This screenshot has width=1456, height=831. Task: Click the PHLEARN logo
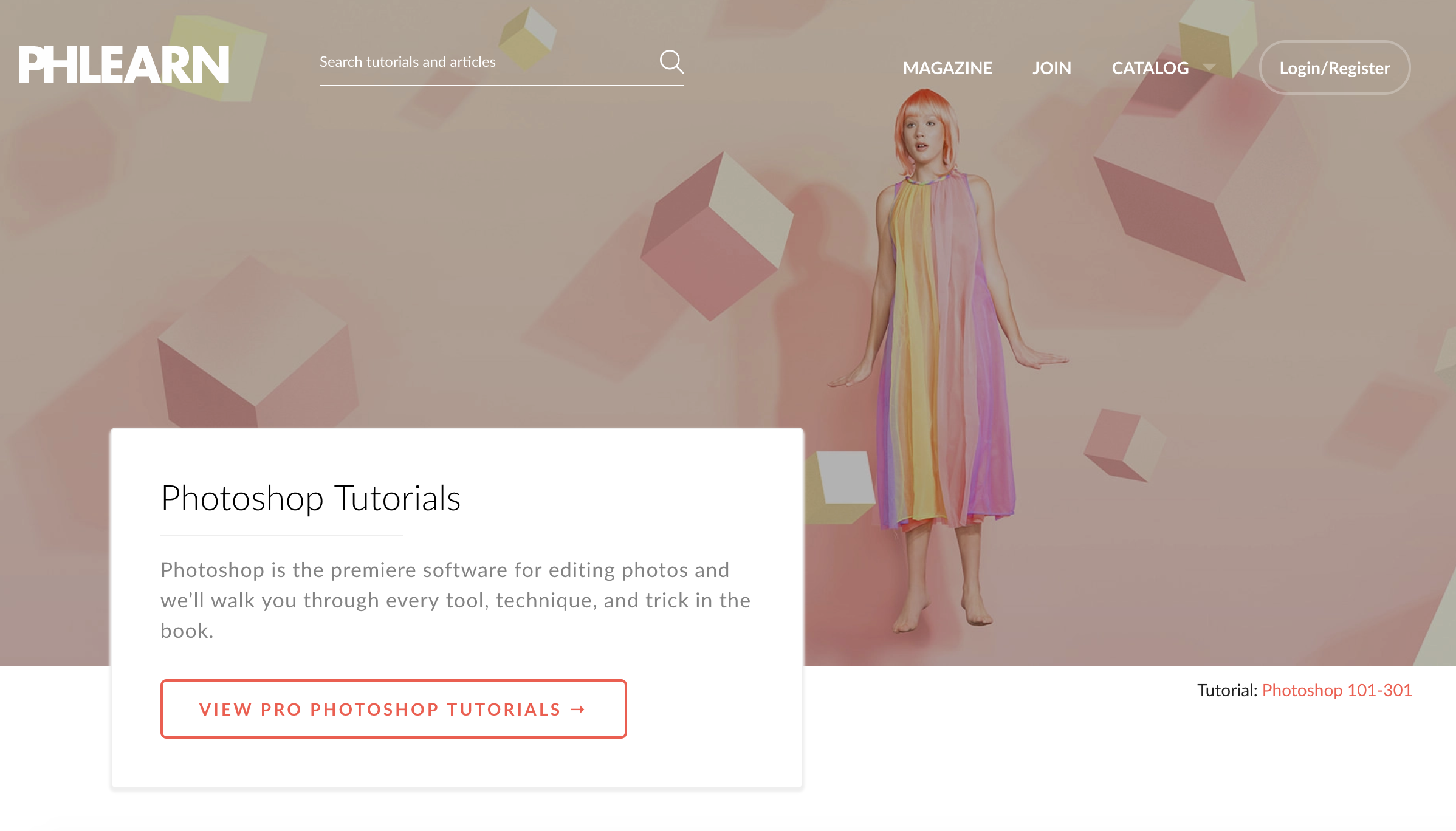(x=124, y=64)
